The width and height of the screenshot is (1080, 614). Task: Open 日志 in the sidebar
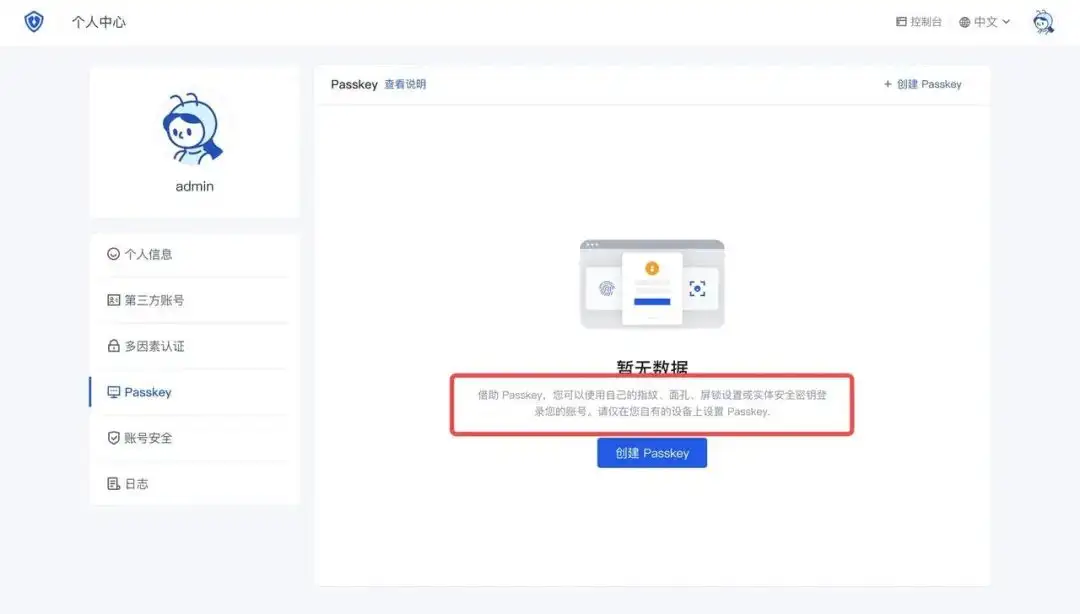tap(194, 484)
